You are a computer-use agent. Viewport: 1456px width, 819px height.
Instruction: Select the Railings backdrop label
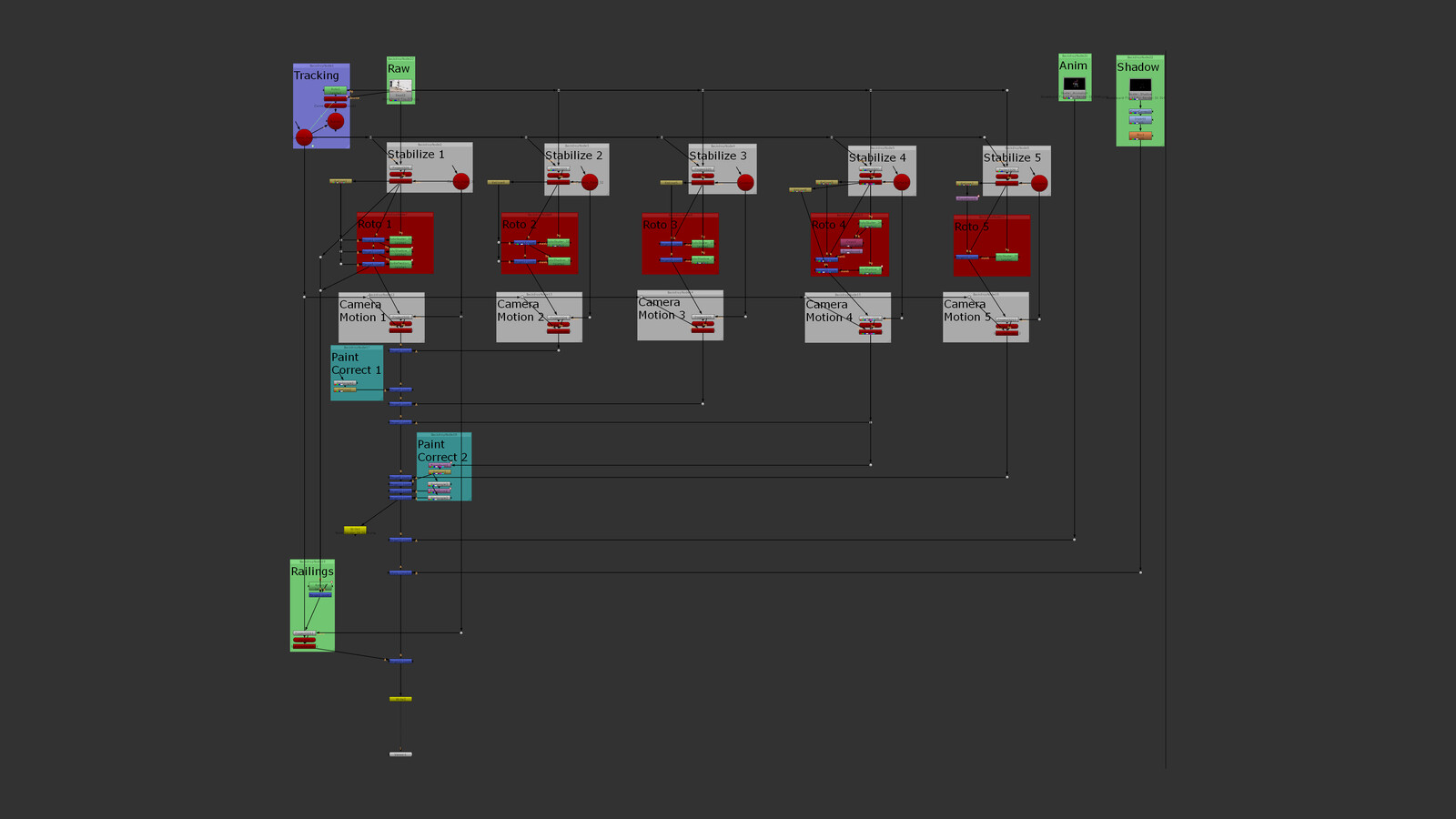[x=312, y=571]
